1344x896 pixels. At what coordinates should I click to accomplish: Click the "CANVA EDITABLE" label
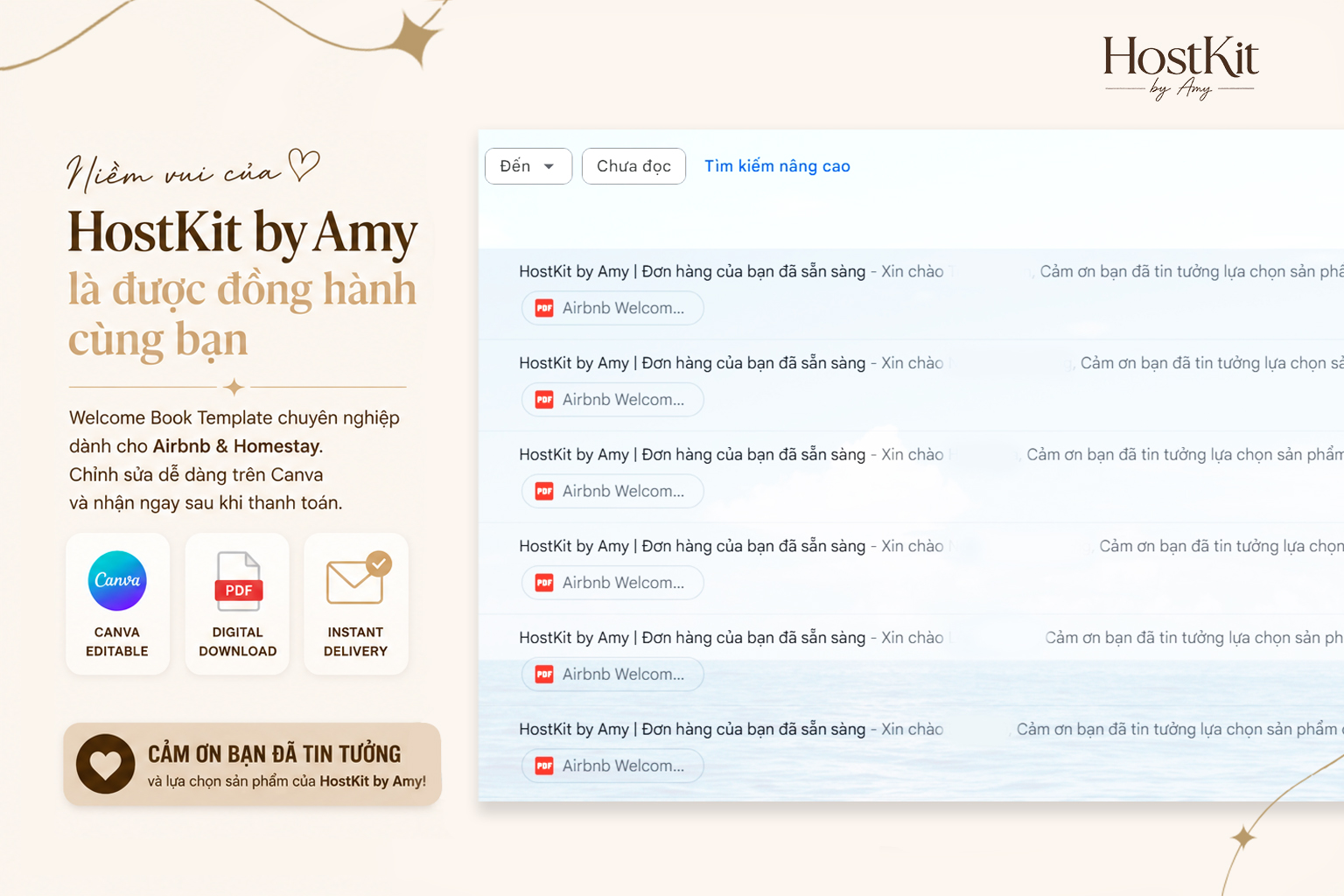[117, 641]
